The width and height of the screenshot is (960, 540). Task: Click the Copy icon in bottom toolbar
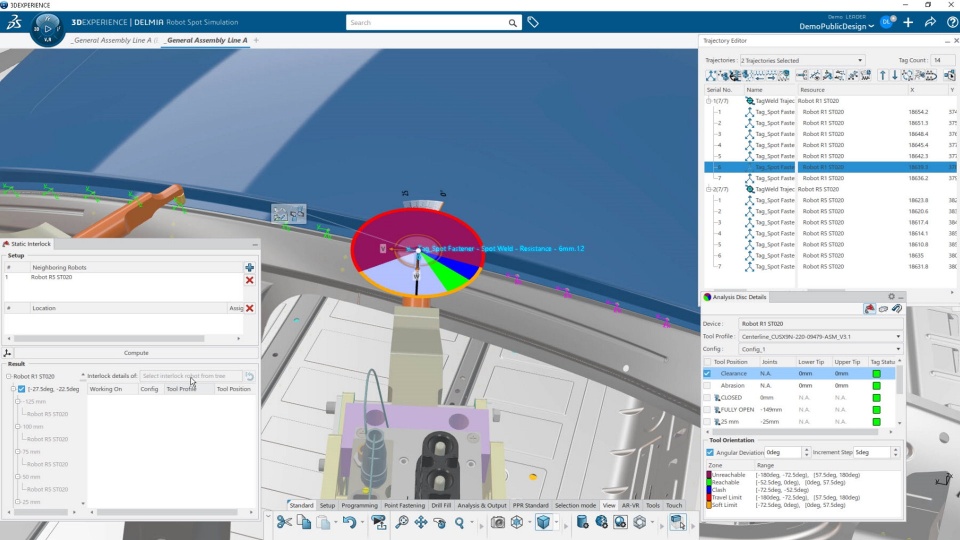point(304,522)
